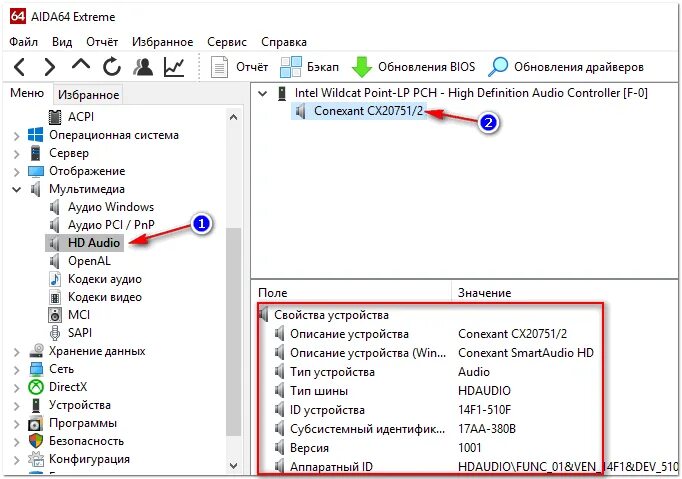Go up one level with the up arrow icon

tap(81, 65)
